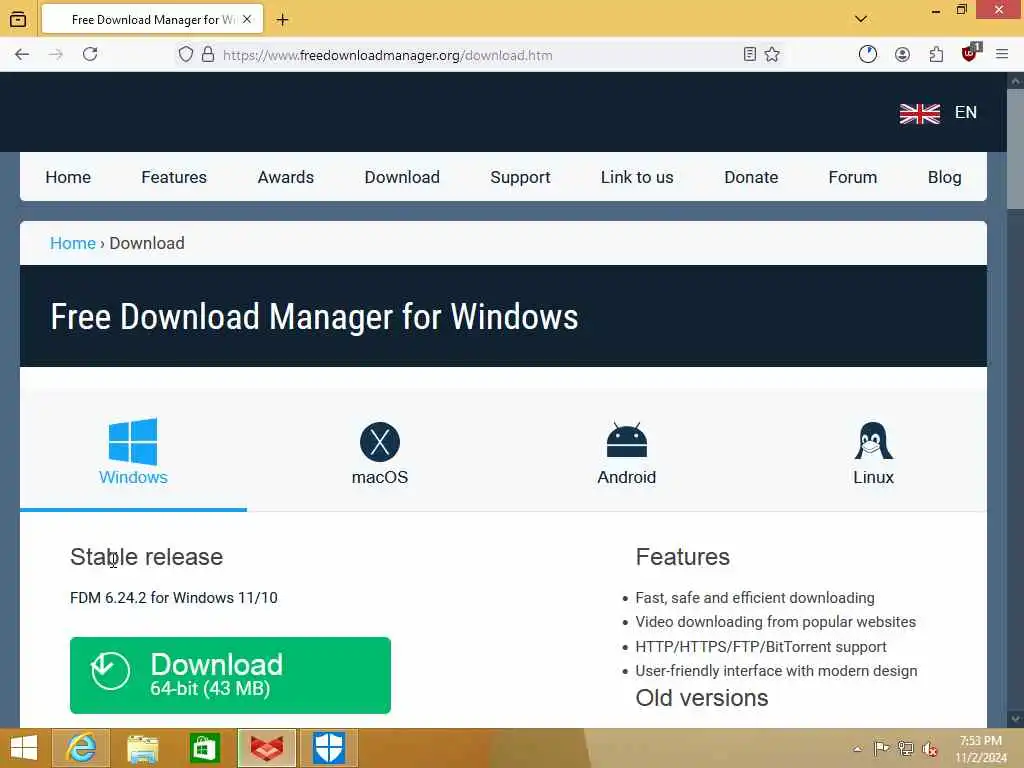Click the UK flag language icon
Image resolution: width=1024 pixels, height=768 pixels.
click(920, 113)
